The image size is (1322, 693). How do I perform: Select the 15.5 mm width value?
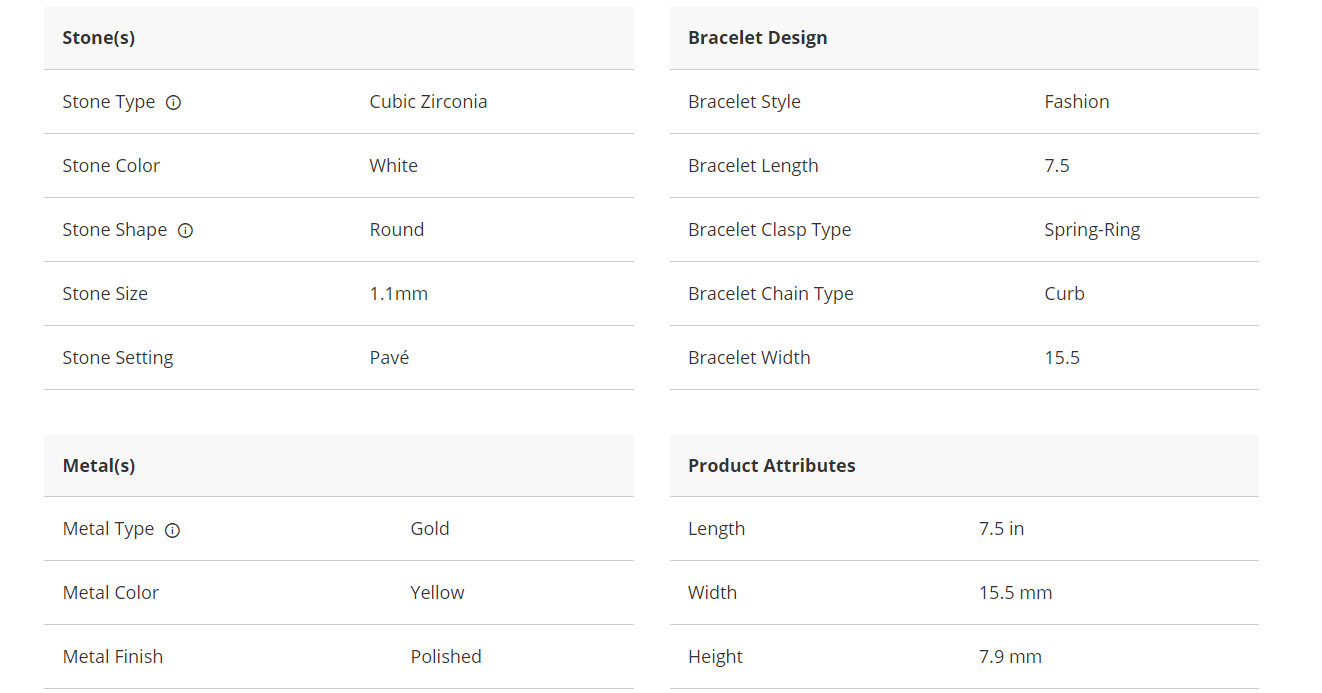point(1015,592)
